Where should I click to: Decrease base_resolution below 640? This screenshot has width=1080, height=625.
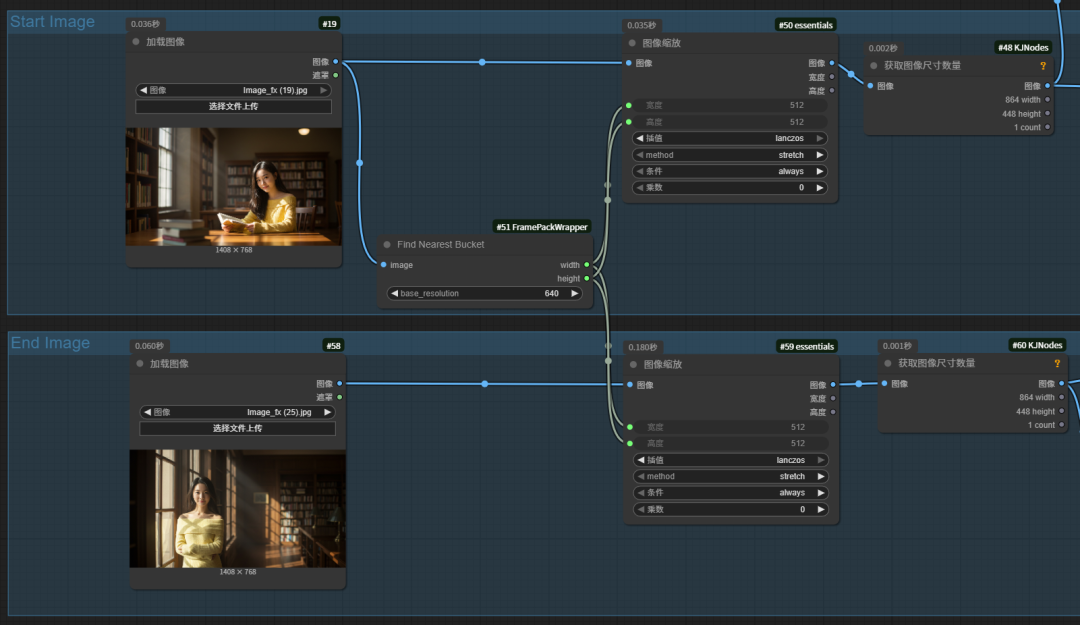(394, 294)
